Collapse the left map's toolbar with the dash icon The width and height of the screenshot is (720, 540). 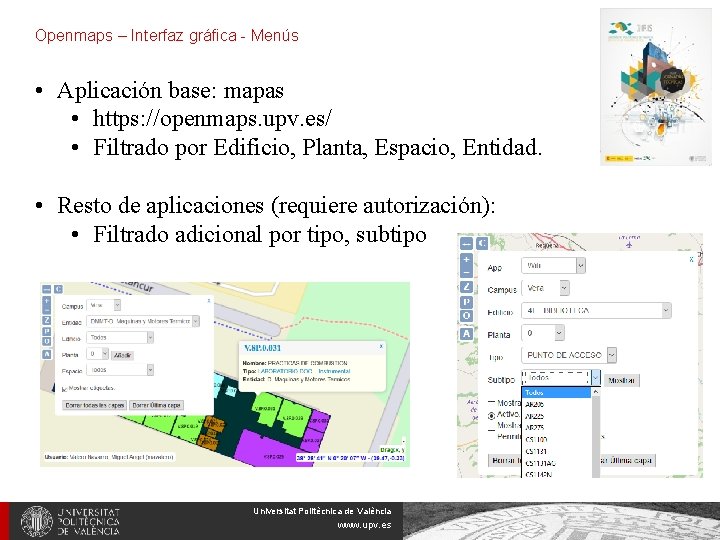coord(46,289)
